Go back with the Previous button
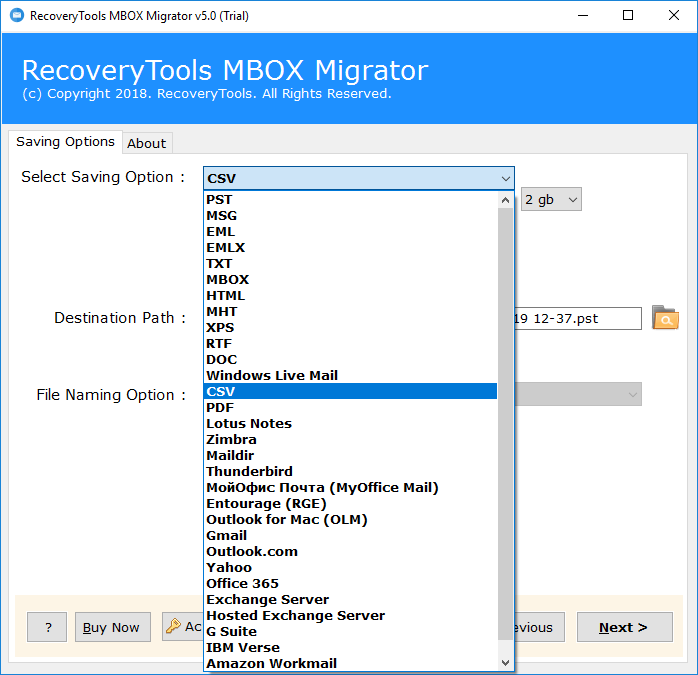 (x=540, y=627)
